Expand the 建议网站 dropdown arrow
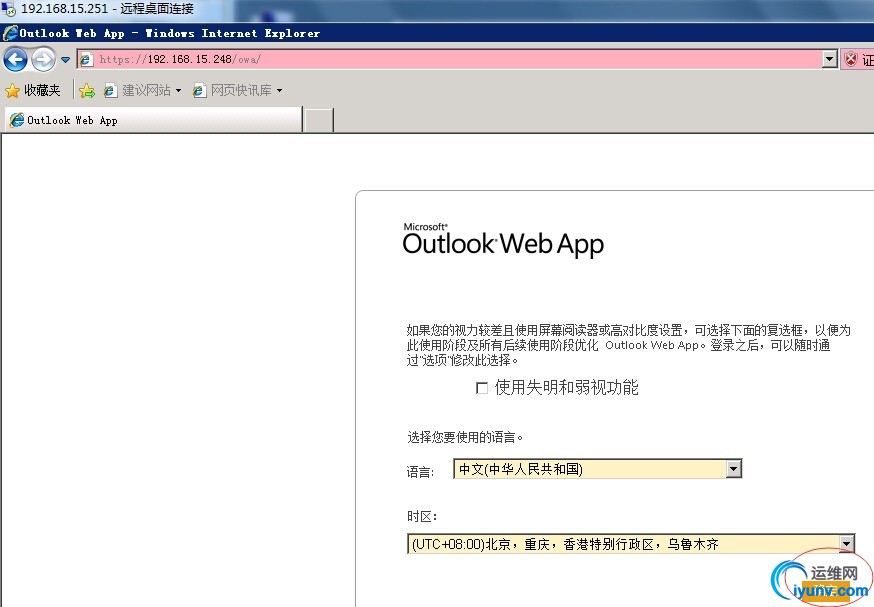The image size is (874, 607). point(178,90)
